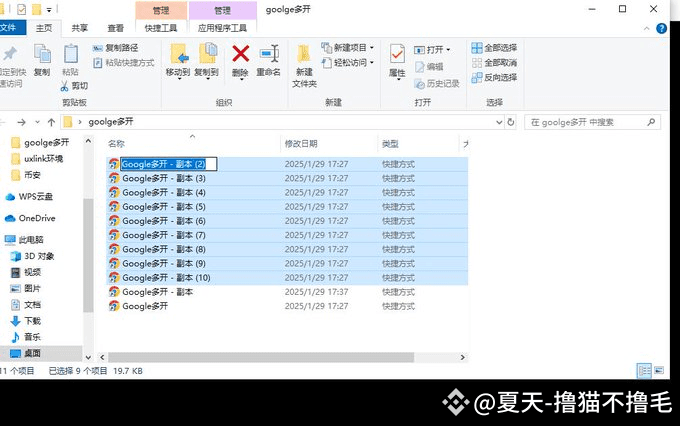Click the Rename (重命名) ribbon icon
680x426 pixels.
coord(269,55)
